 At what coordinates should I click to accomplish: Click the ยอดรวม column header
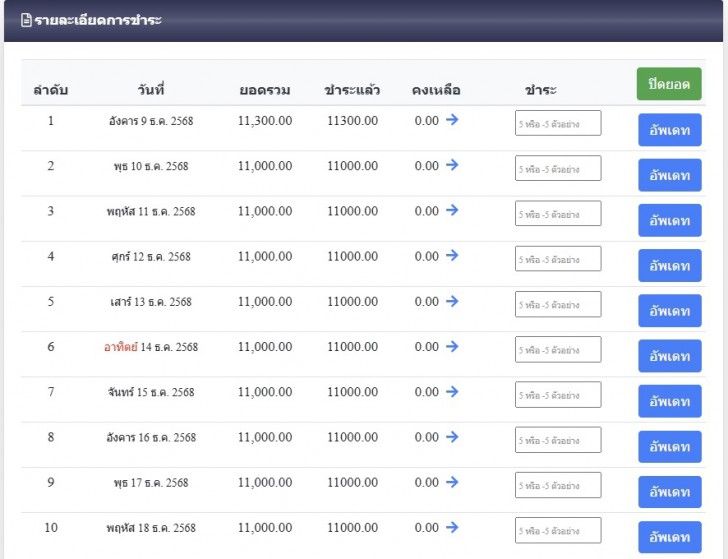click(x=265, y=90)
